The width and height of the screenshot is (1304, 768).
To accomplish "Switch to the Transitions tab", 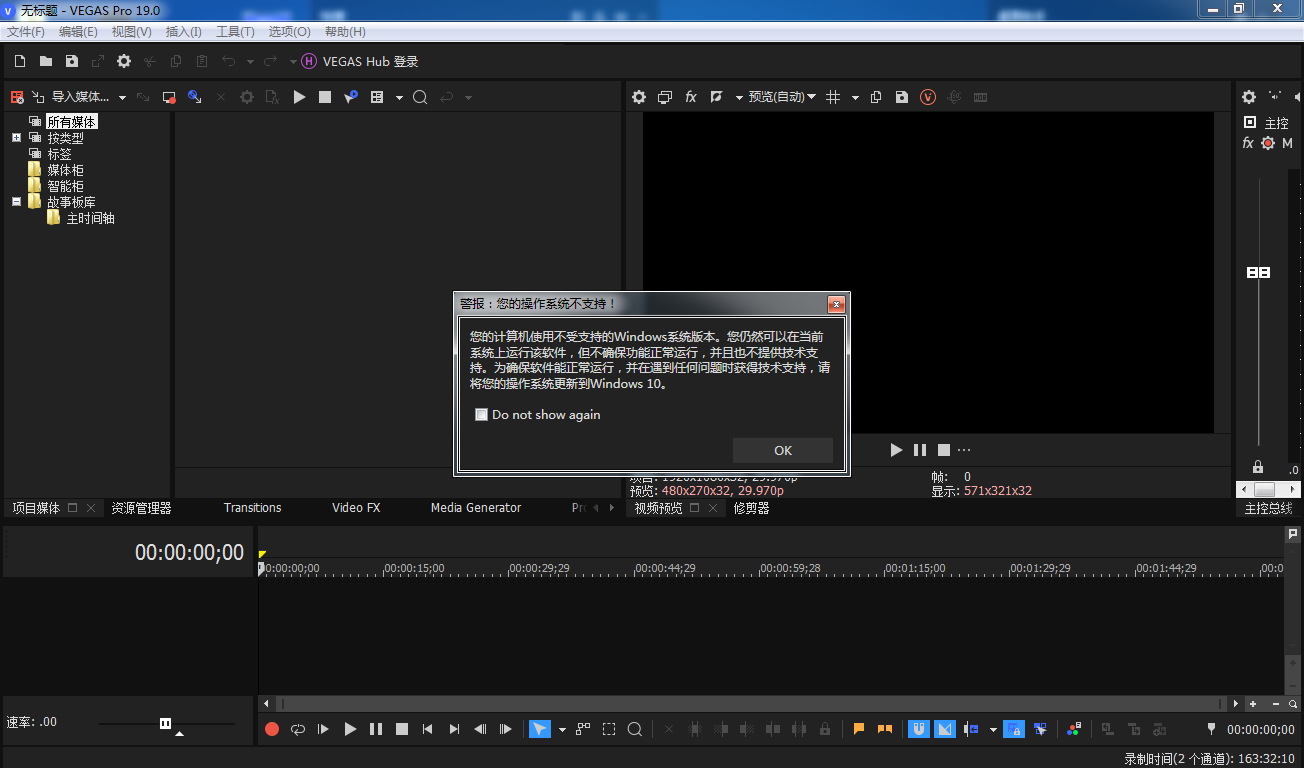I will [252, 508].
